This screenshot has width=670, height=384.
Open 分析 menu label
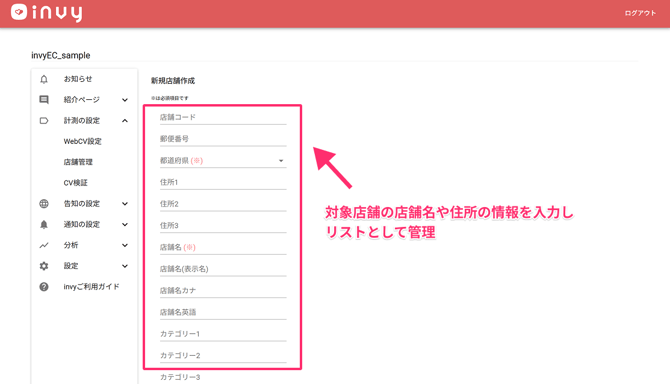tap(71, 245)
